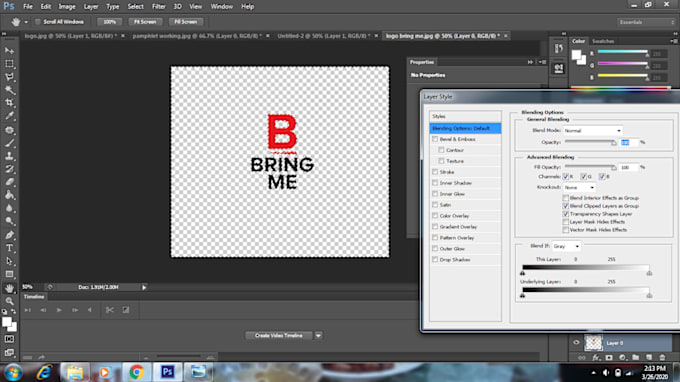The height and width of the screenshot is (382, 680).
Task: Click the Create new layer icon
Action: coord(649,358)
